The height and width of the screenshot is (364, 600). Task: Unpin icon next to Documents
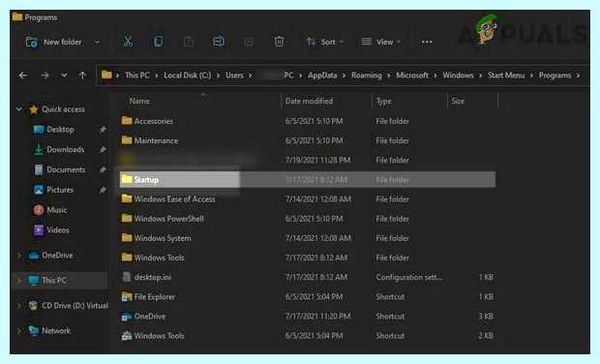coord(103,170)
